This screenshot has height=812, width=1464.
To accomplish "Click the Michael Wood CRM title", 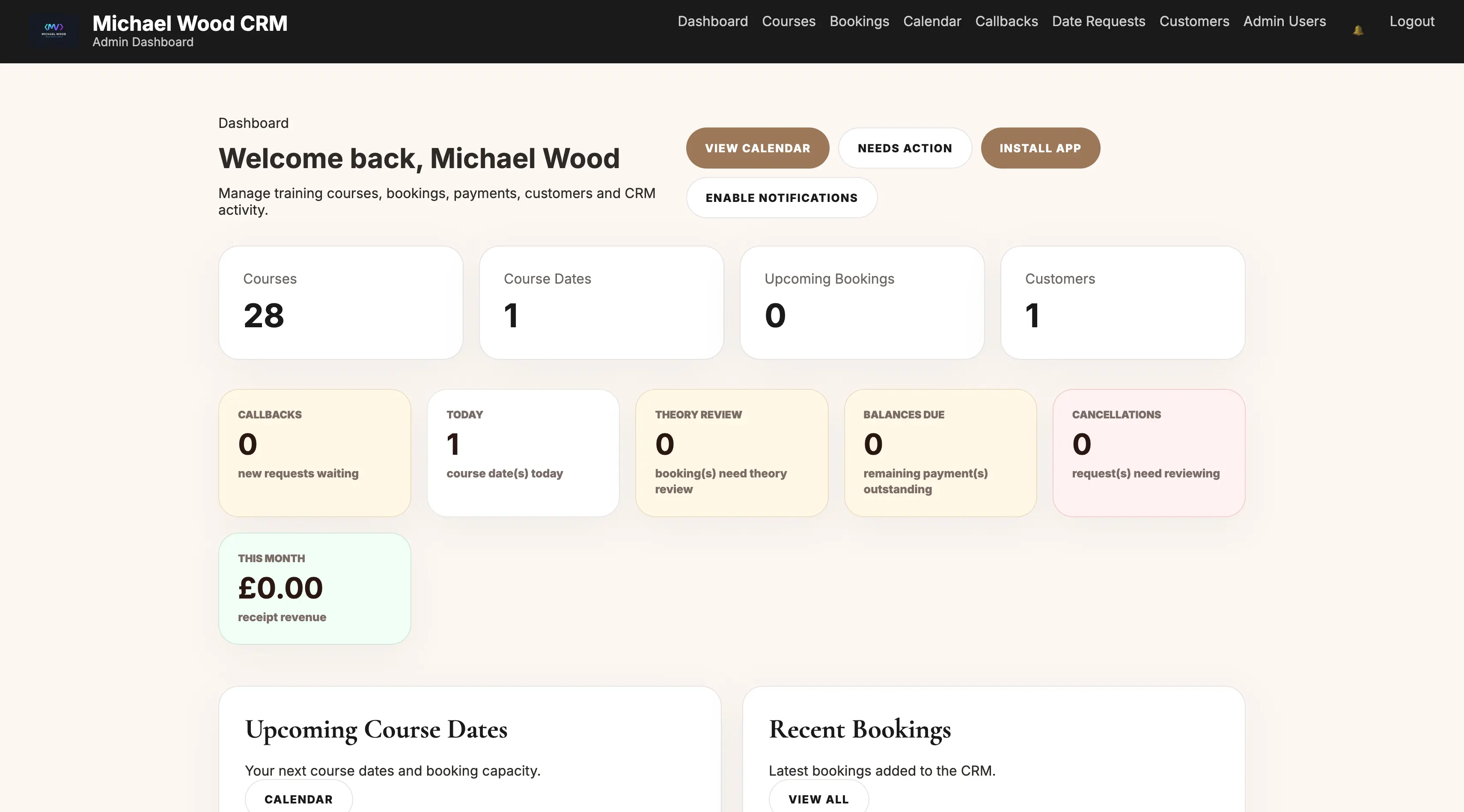I will pyautogui.click(x=190, y=23).
